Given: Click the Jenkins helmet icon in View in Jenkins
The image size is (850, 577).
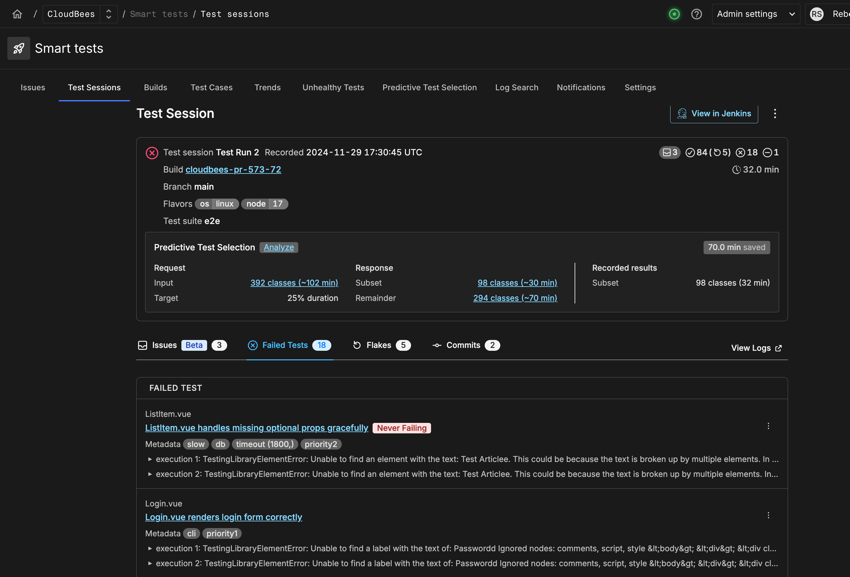Looking at the screenshot, I should (681, 113).
